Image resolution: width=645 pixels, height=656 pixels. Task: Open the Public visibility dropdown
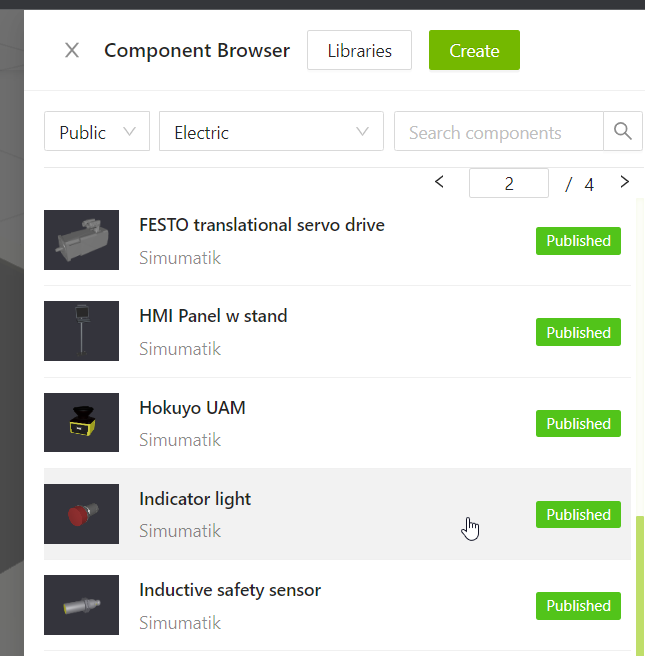point(97,131)
